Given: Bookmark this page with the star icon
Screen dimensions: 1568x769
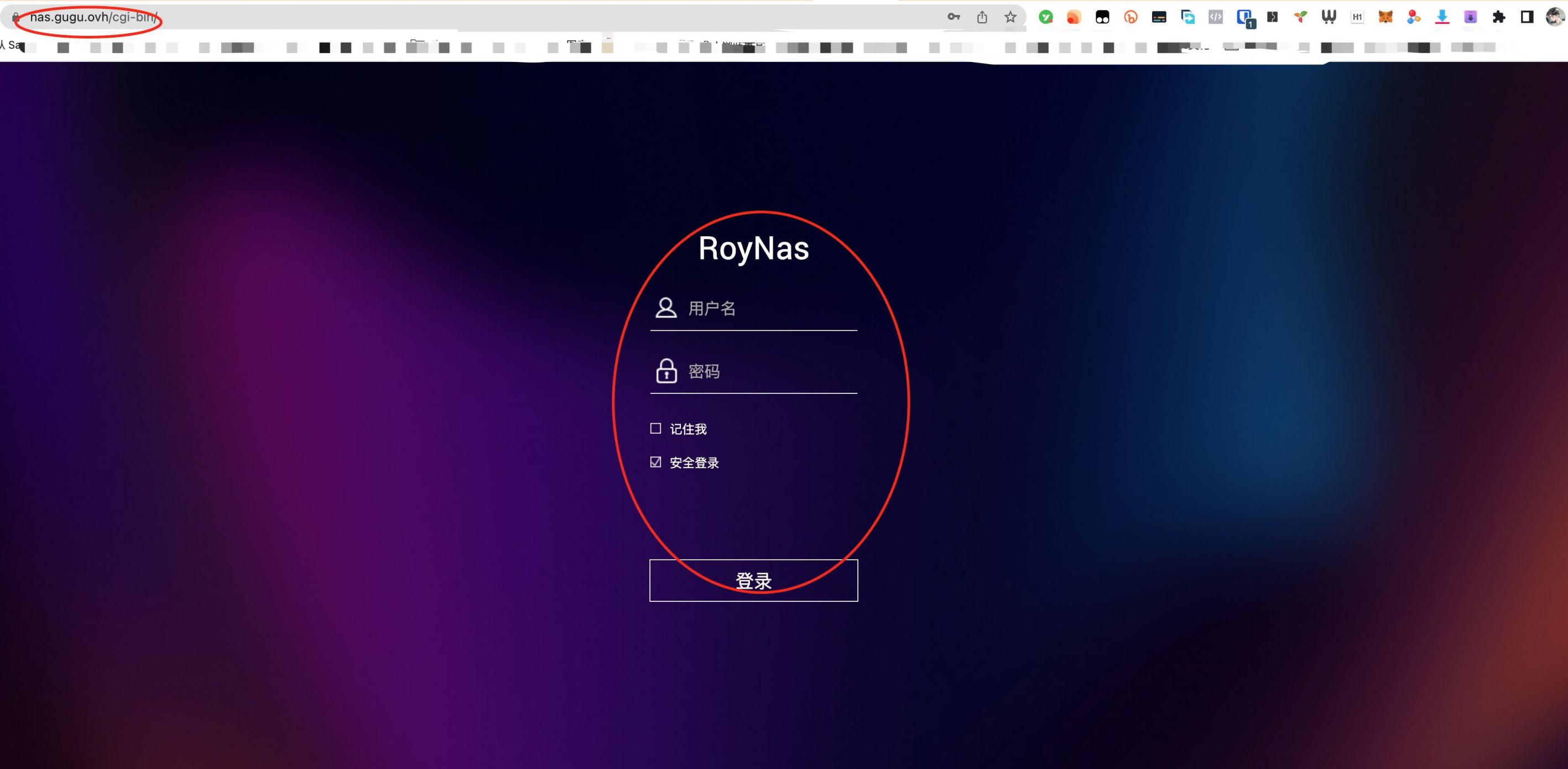Looking at the screenshot, I should point(1010,17).
